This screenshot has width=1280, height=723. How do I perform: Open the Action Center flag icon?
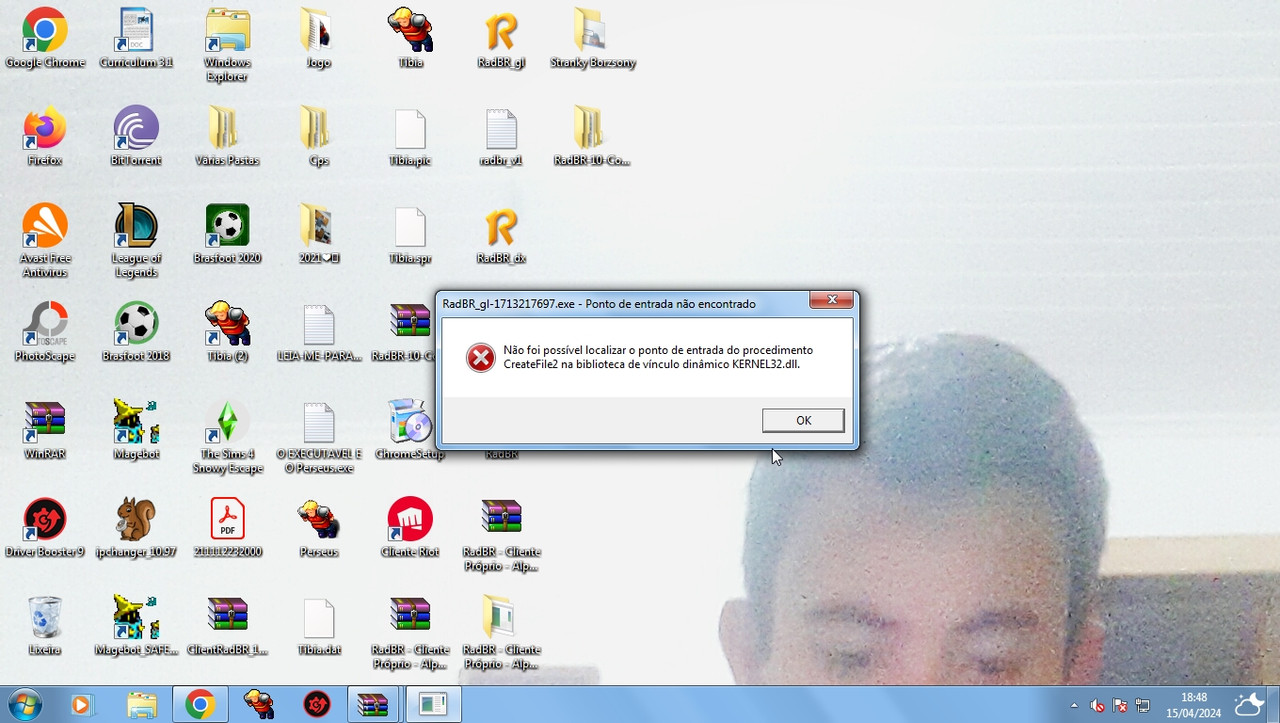click(1120, 705)
